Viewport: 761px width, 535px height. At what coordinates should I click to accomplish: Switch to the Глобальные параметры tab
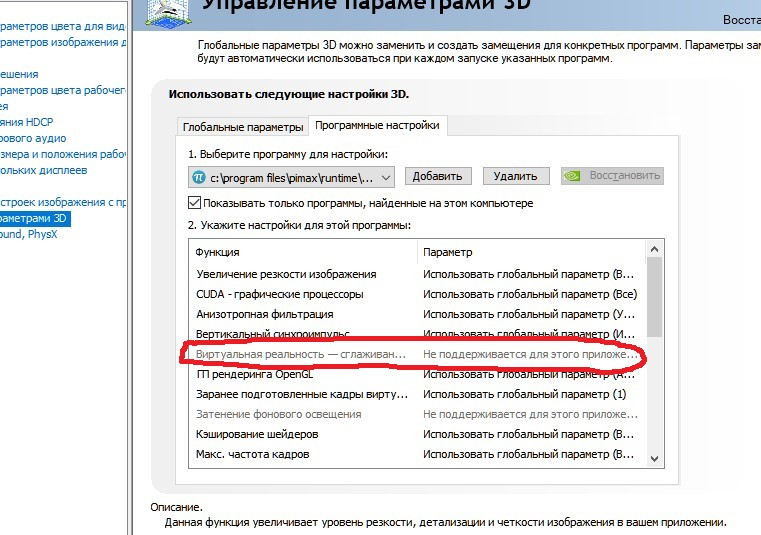click(243, 127)
